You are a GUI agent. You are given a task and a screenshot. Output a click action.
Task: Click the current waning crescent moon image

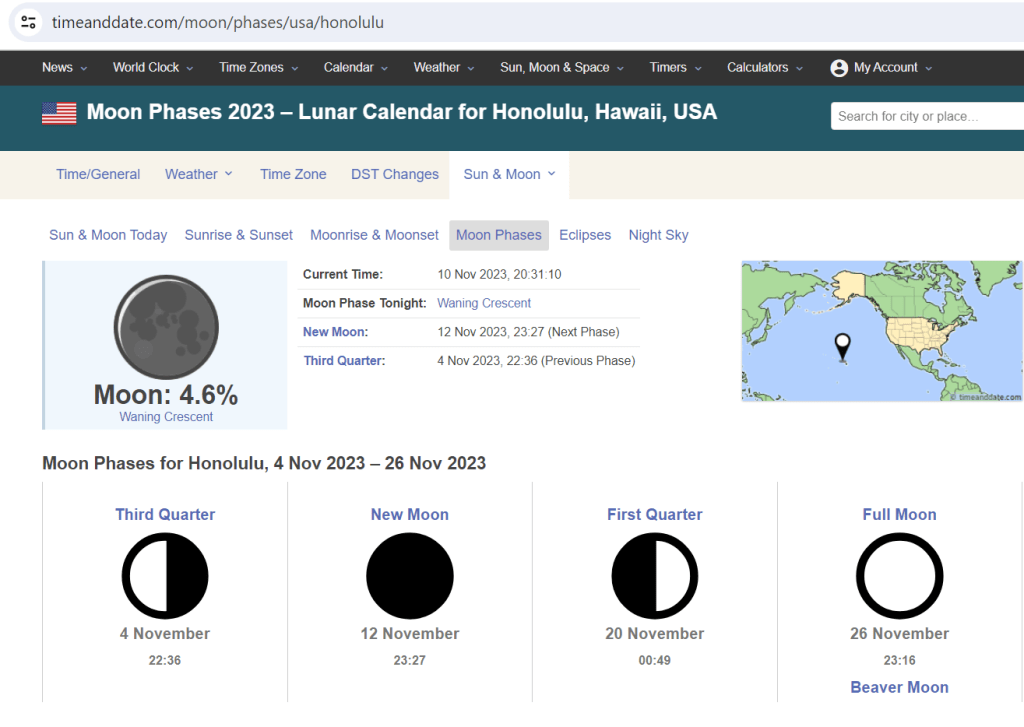(166, 328)
